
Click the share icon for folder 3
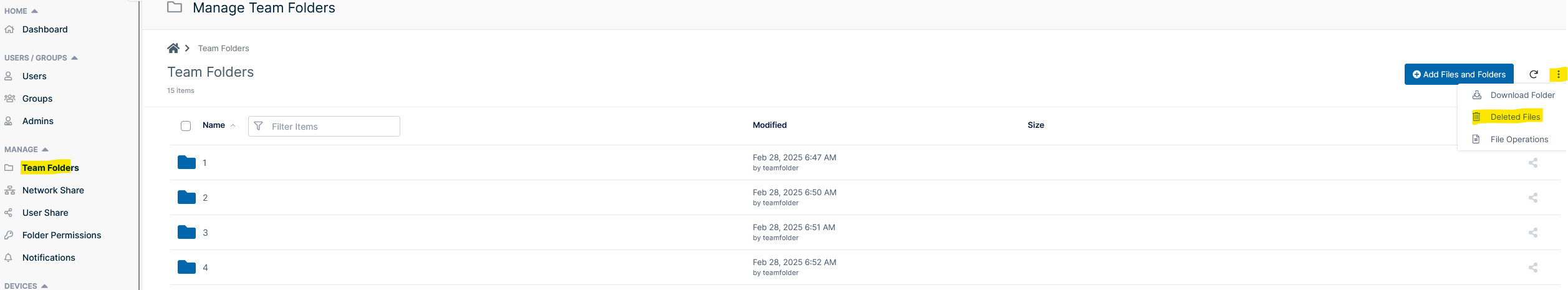pos(1533,233)
